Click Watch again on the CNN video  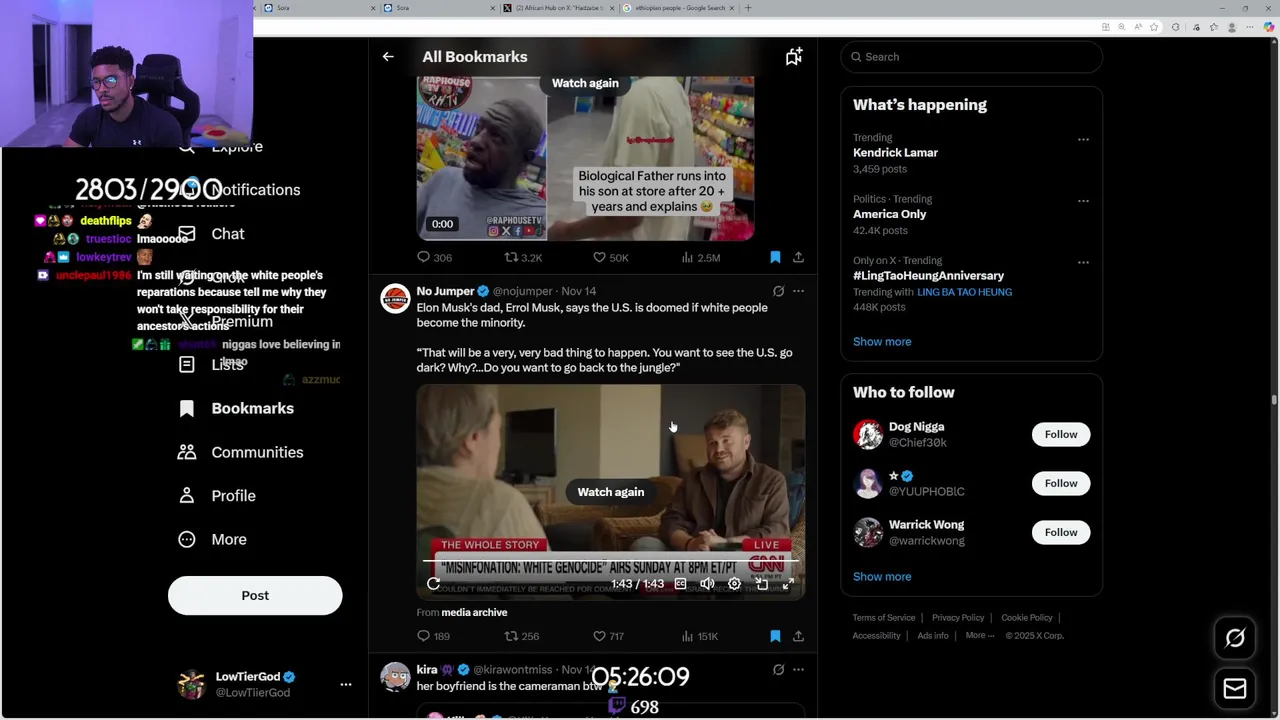pos(611,492)
